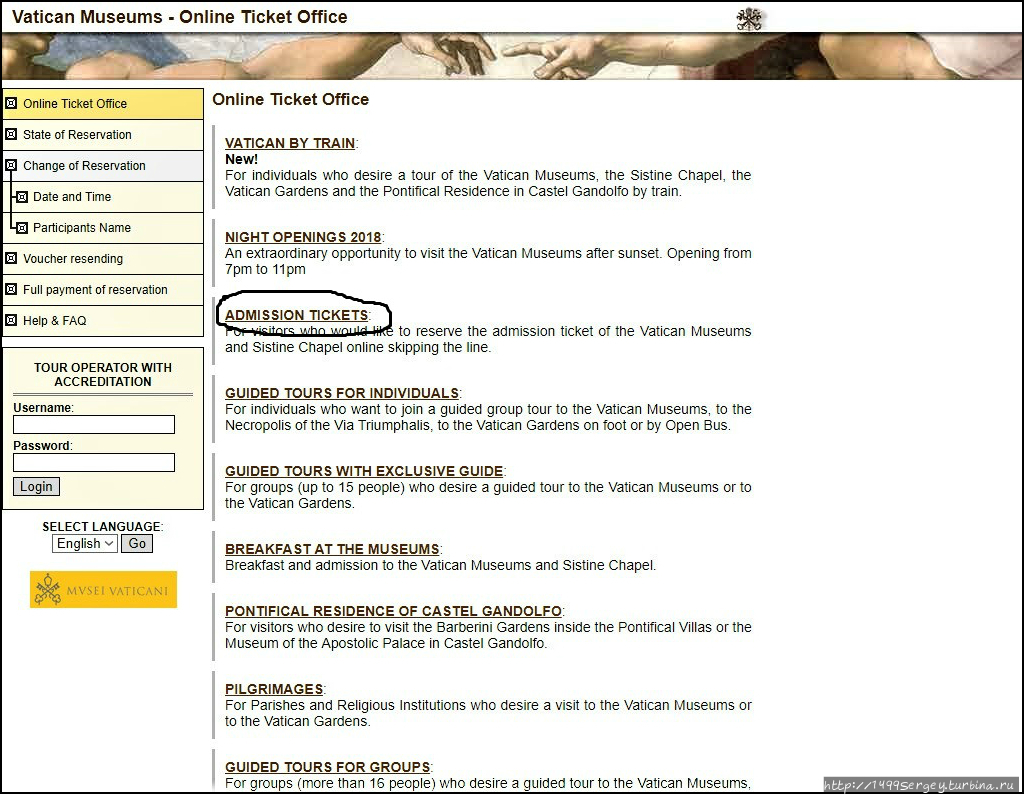Open Full payment of reservation item
This screenshot has height=794, width=1024.
tap(103, 290)
